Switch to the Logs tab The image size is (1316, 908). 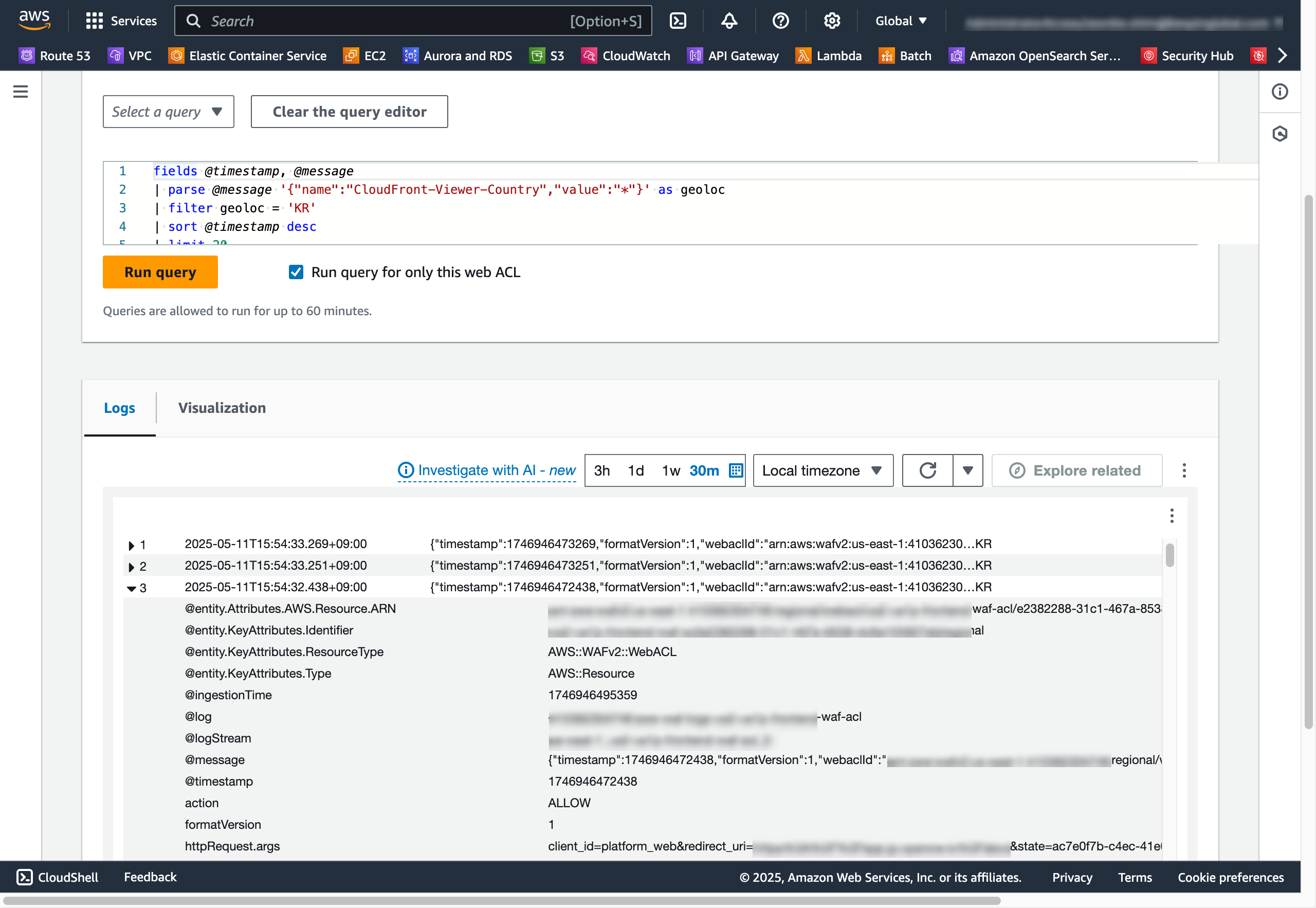[x=119, y=408]
